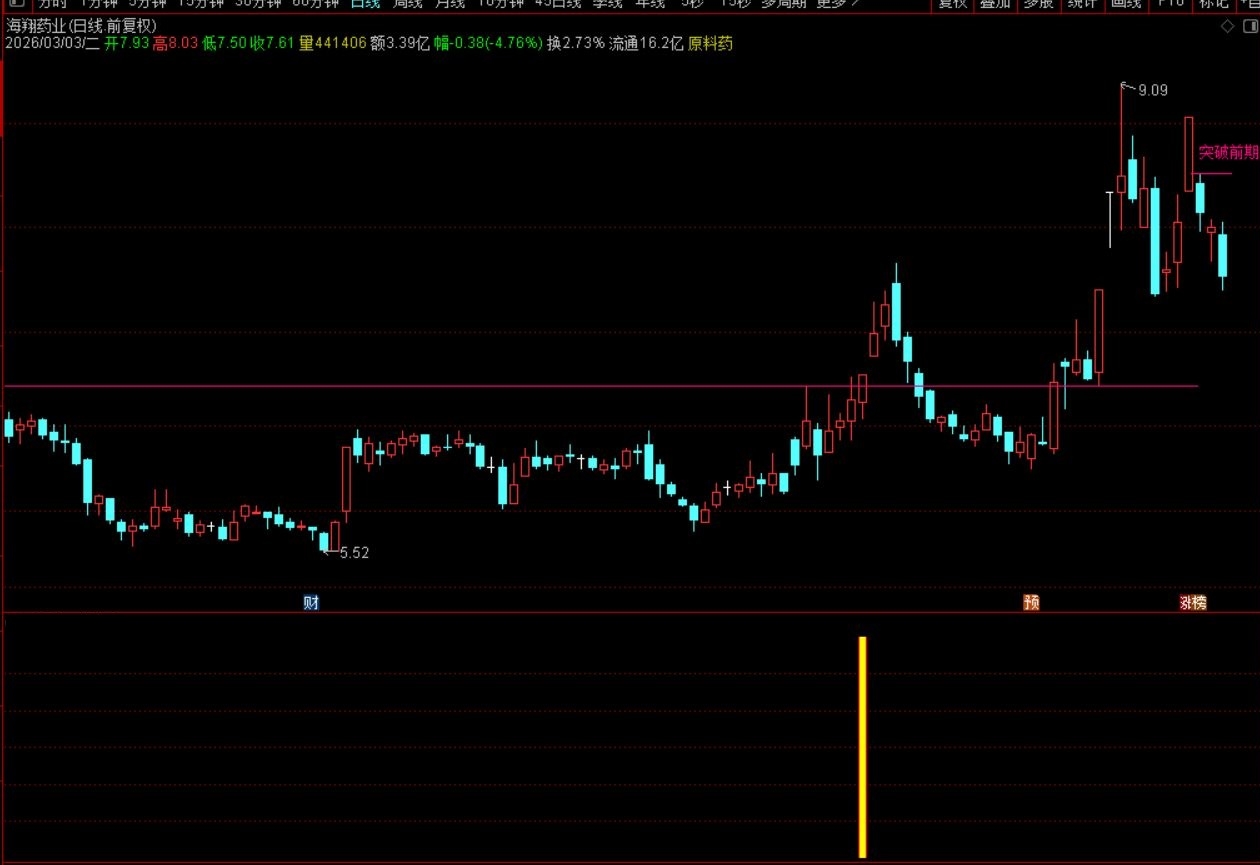Image resolution: width=1260 pixels, height=865 pixels.
Task: Click the small square icon before 分时
Action: [17, 3]
